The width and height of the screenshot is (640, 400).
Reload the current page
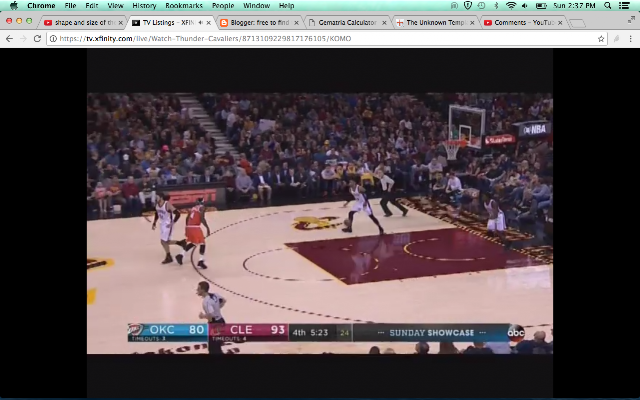tap(37, 38)
